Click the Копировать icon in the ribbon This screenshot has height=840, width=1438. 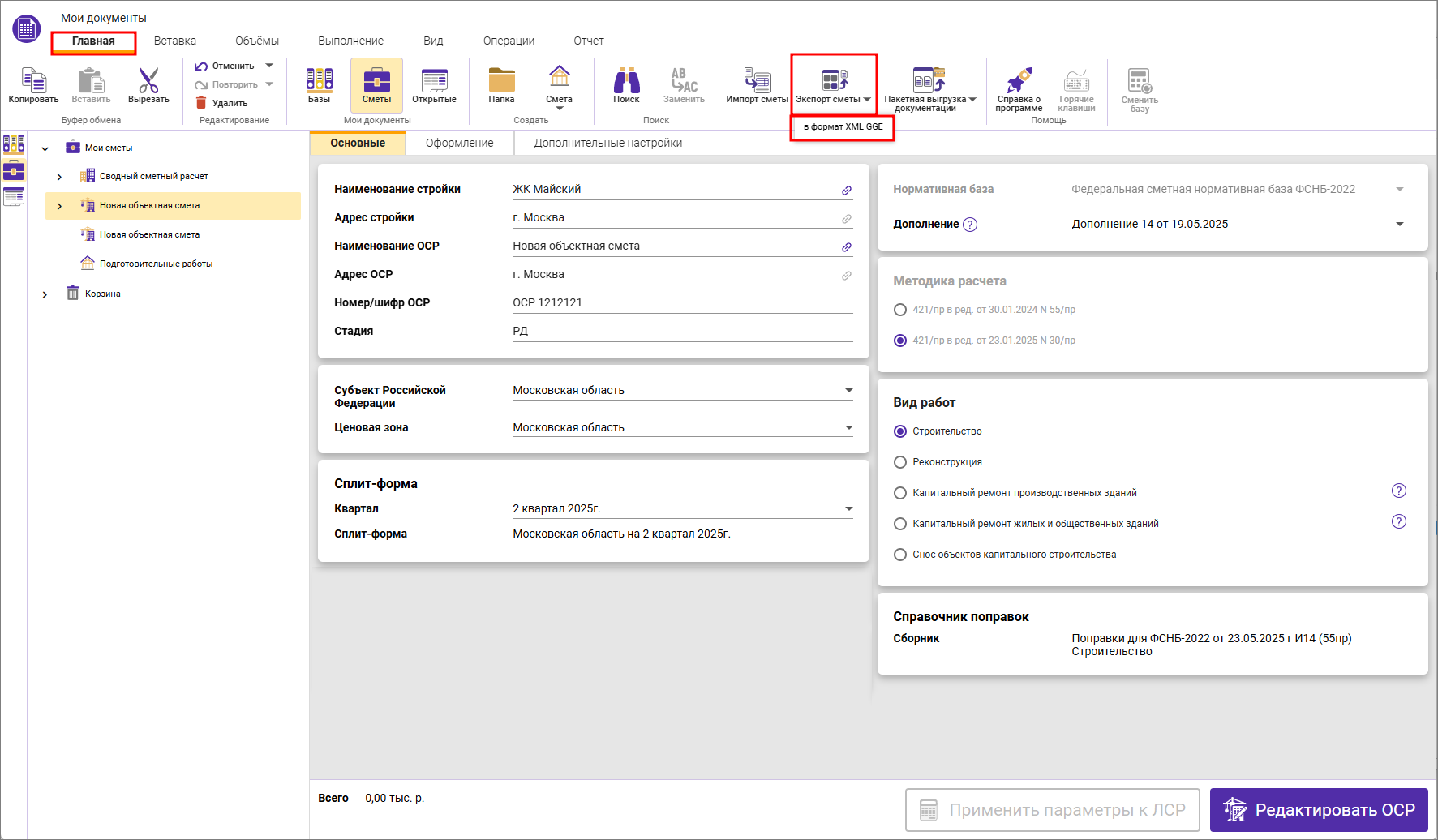tap(33, 81)
